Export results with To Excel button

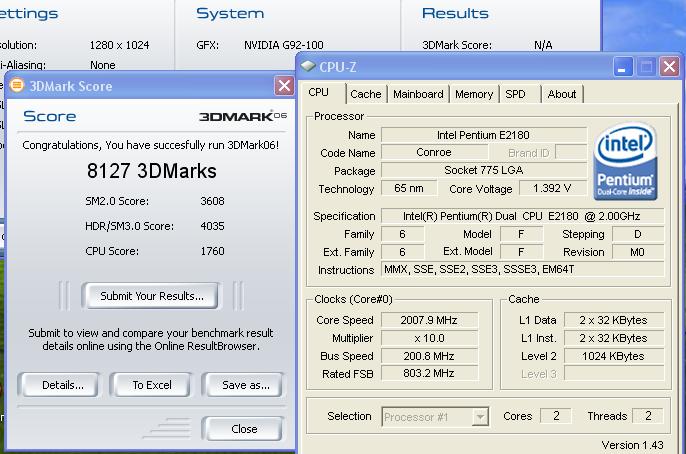click(x=152, y=385)
